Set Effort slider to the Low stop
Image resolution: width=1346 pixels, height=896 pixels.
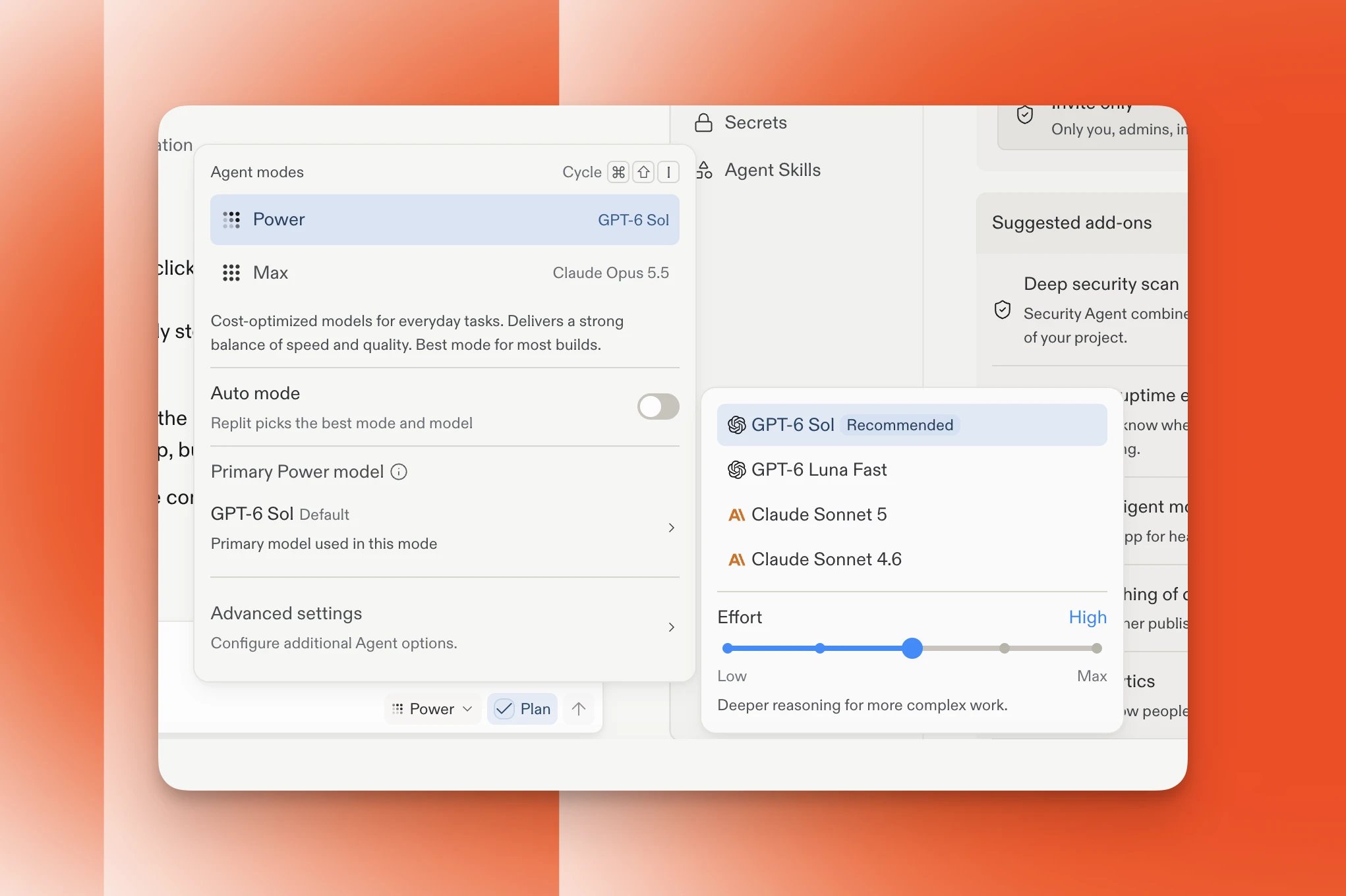[728, 648]
